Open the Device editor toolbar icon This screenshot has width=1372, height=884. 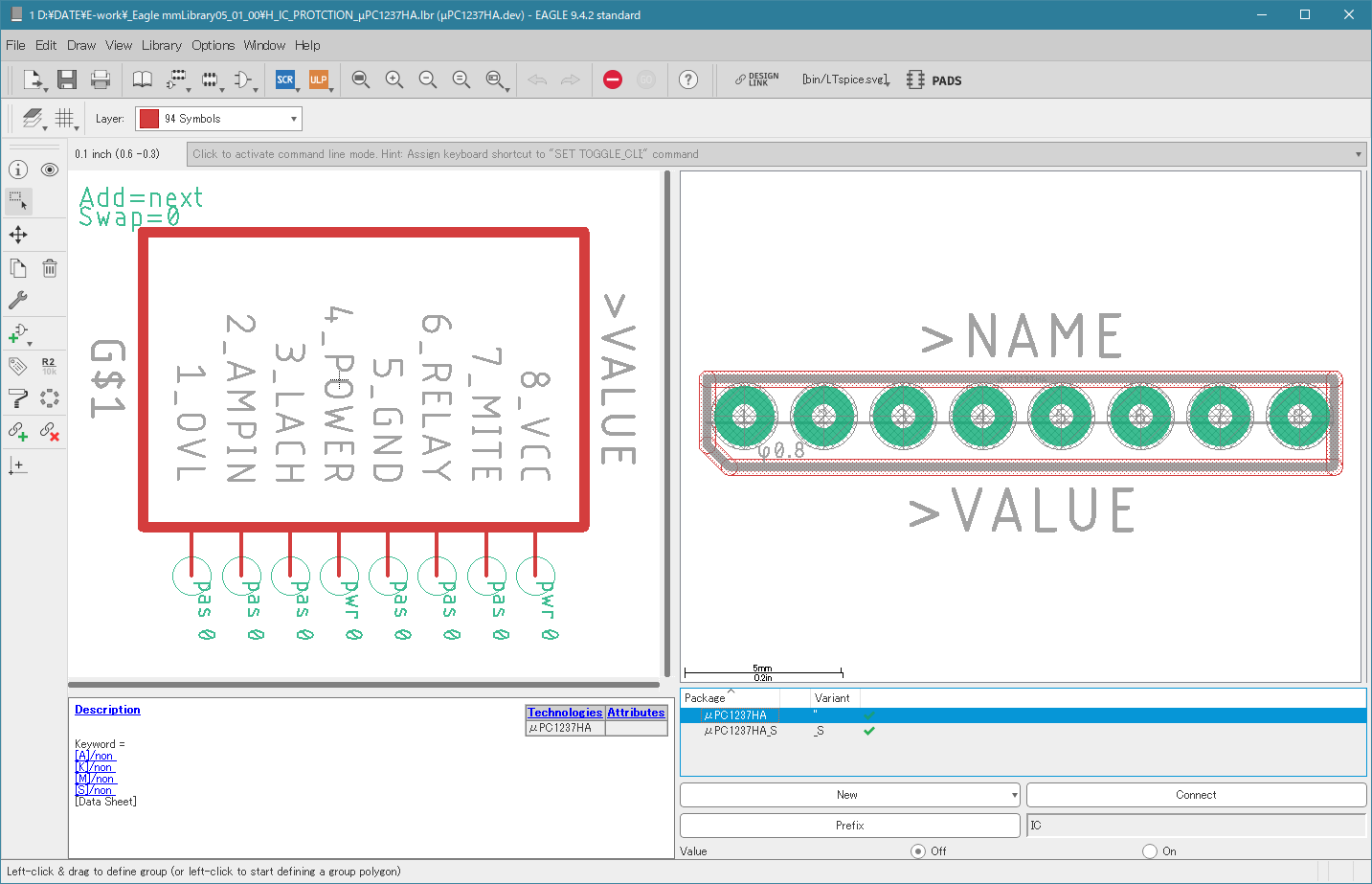coord(176,79)
